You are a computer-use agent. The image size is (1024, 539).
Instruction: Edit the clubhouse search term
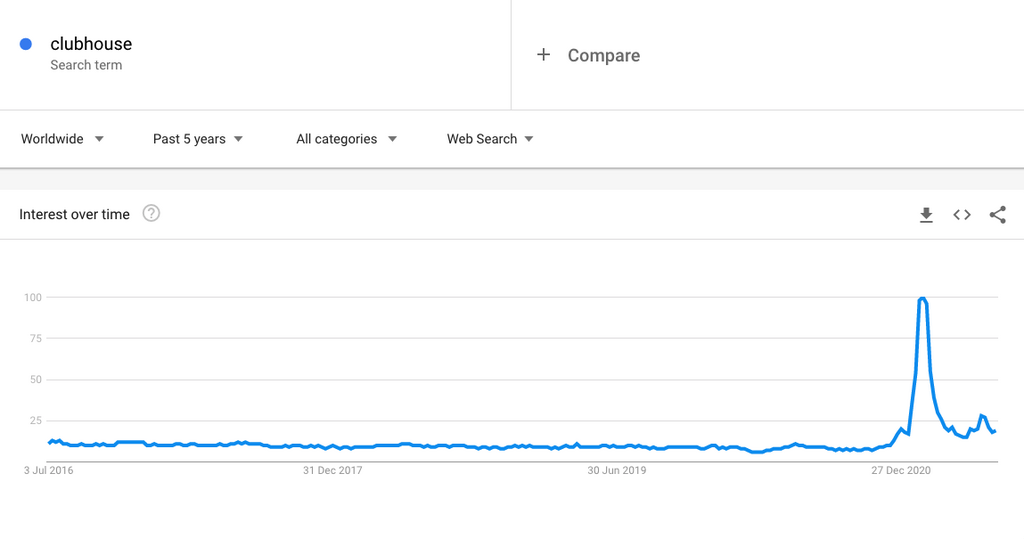[91, 44]
